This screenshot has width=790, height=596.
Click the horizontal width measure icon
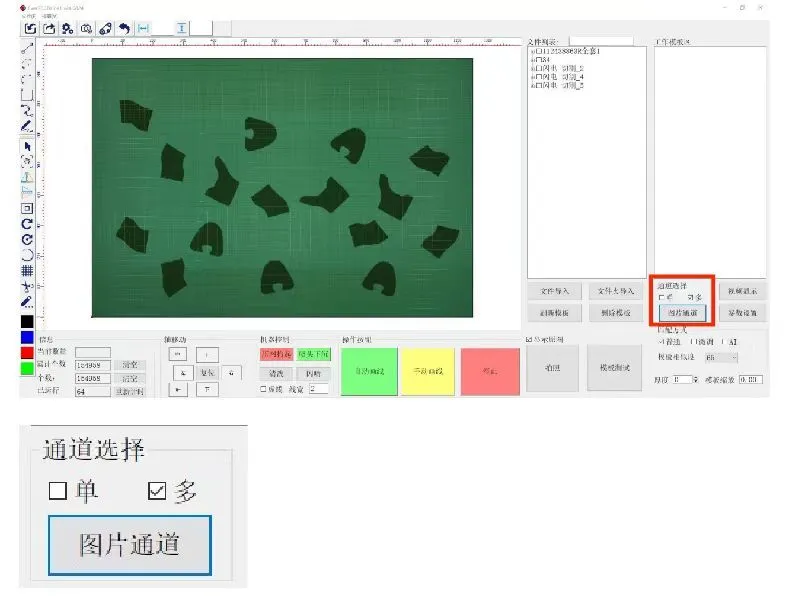(143, 29)
